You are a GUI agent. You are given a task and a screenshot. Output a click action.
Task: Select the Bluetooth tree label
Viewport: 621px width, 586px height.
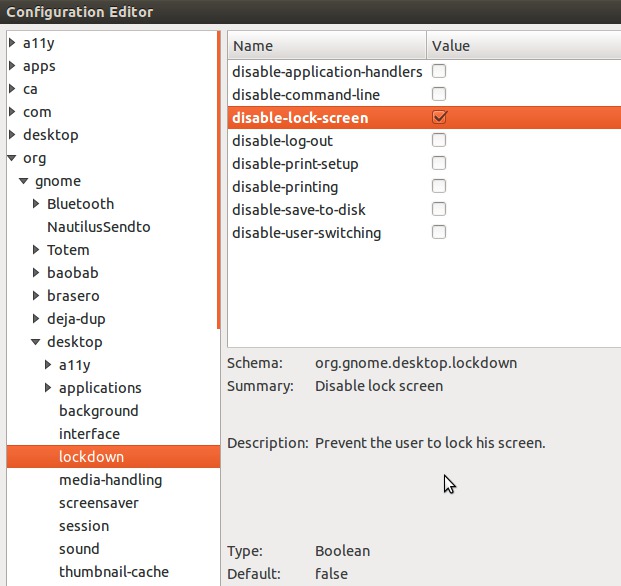click(x=80, y=204)
